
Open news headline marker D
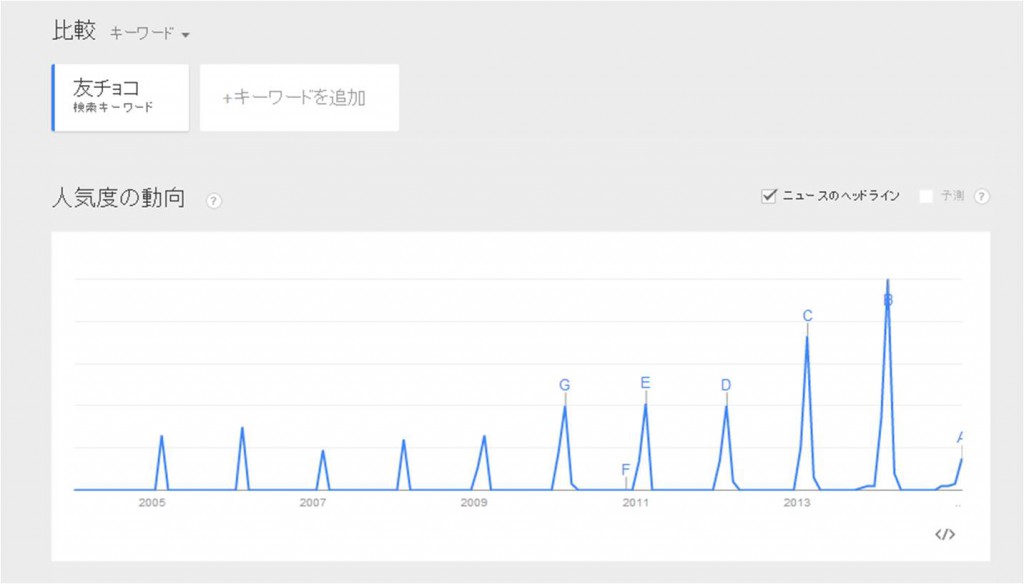click(726, 385)
